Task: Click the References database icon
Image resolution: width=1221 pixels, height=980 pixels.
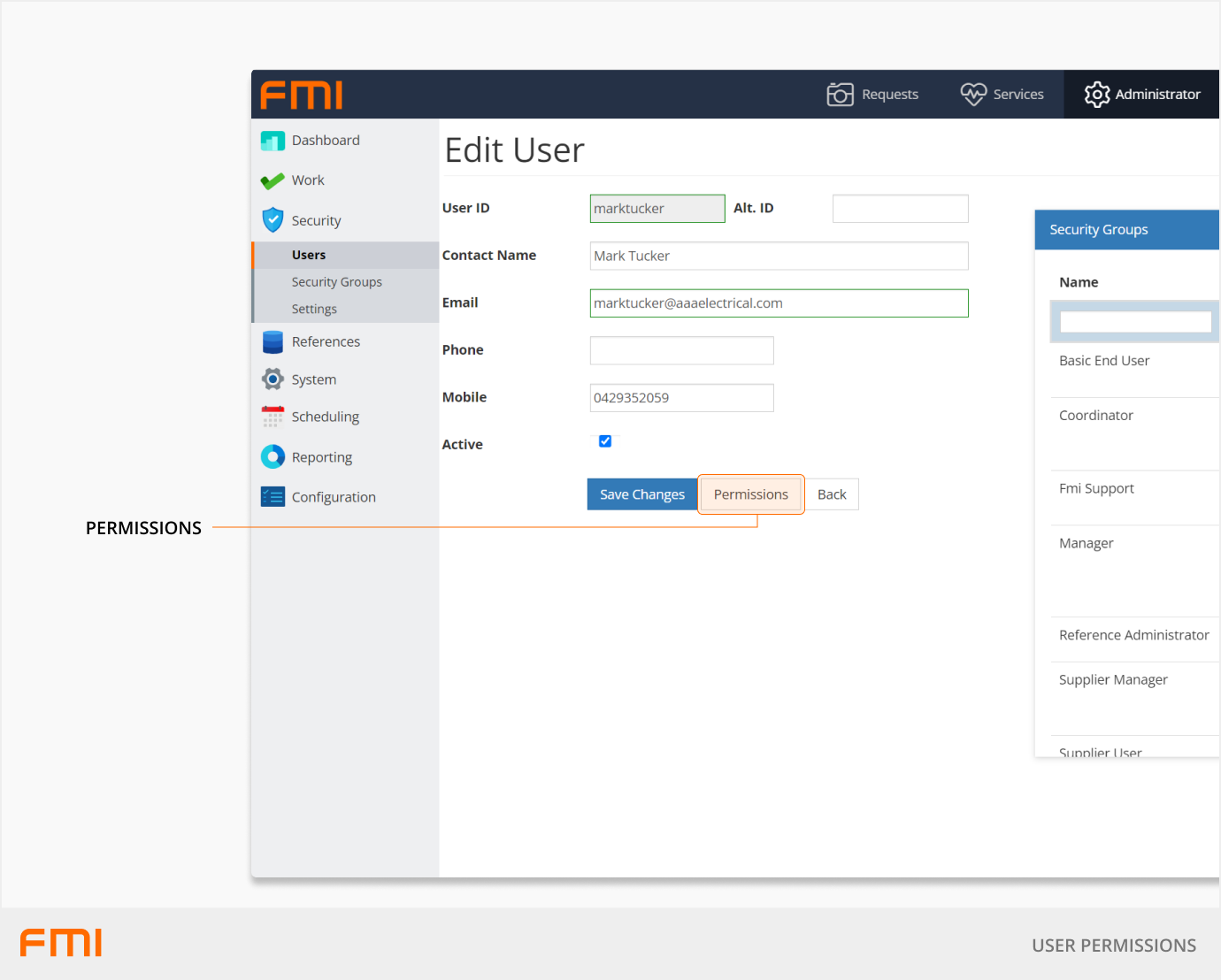Action: tap(273, 342)
